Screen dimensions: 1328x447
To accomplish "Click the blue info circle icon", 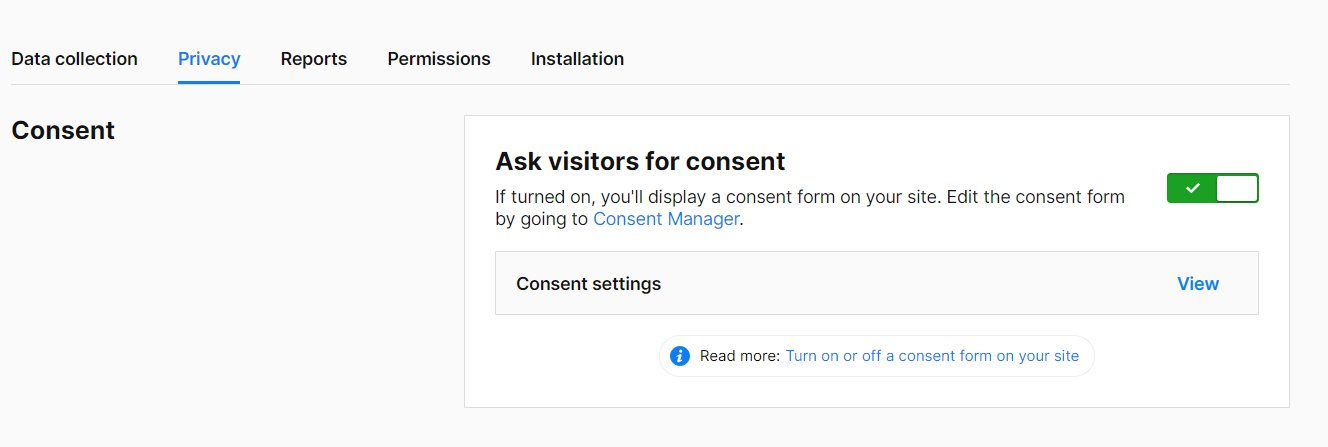I will pyautogui.click(x=680, y=356).
